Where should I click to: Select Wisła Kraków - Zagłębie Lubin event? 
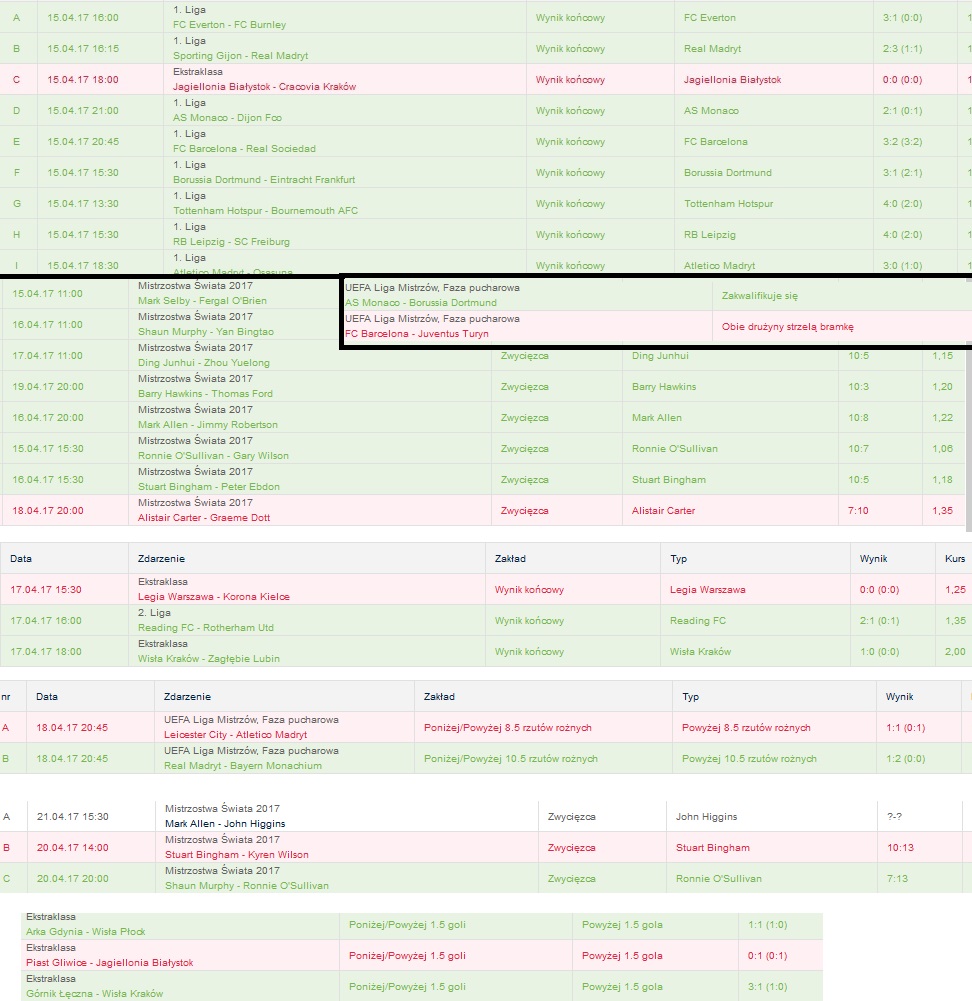coord(209,659)
